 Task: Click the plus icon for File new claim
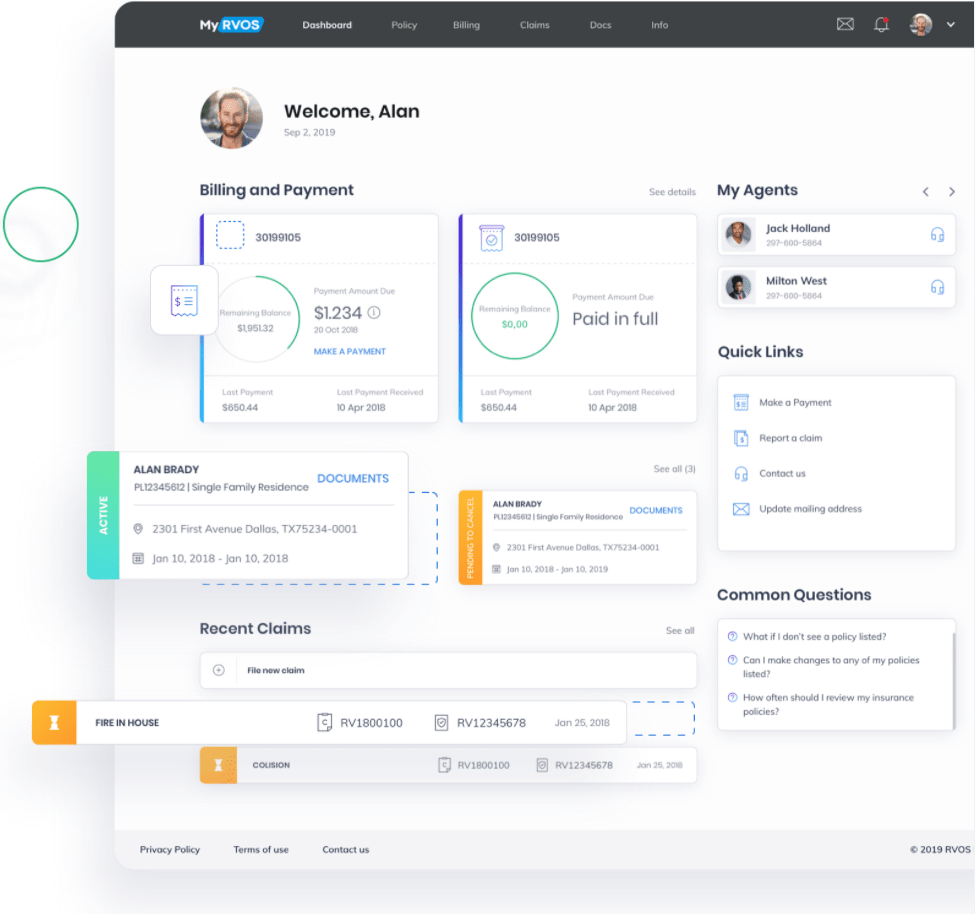click(219, 670)
